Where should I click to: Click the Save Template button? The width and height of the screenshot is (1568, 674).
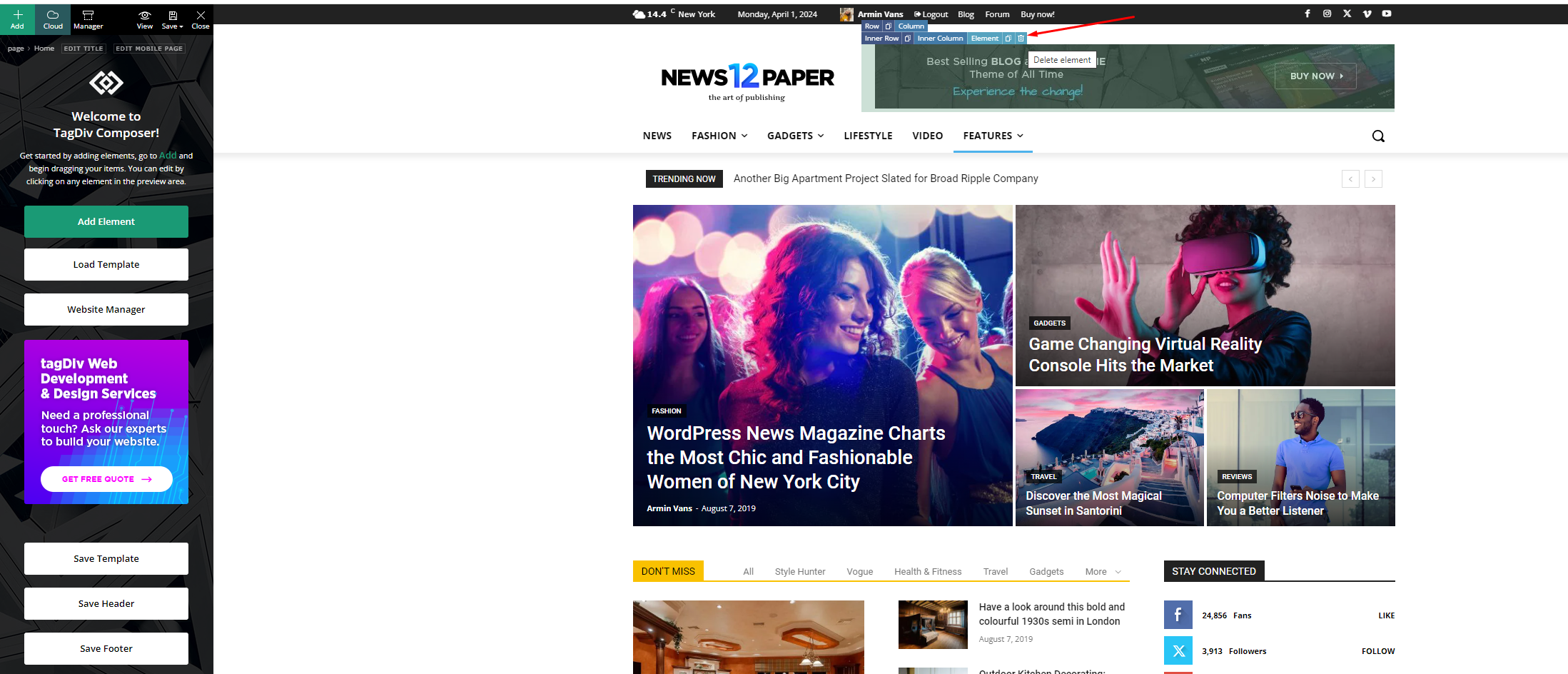pos(106,558)
